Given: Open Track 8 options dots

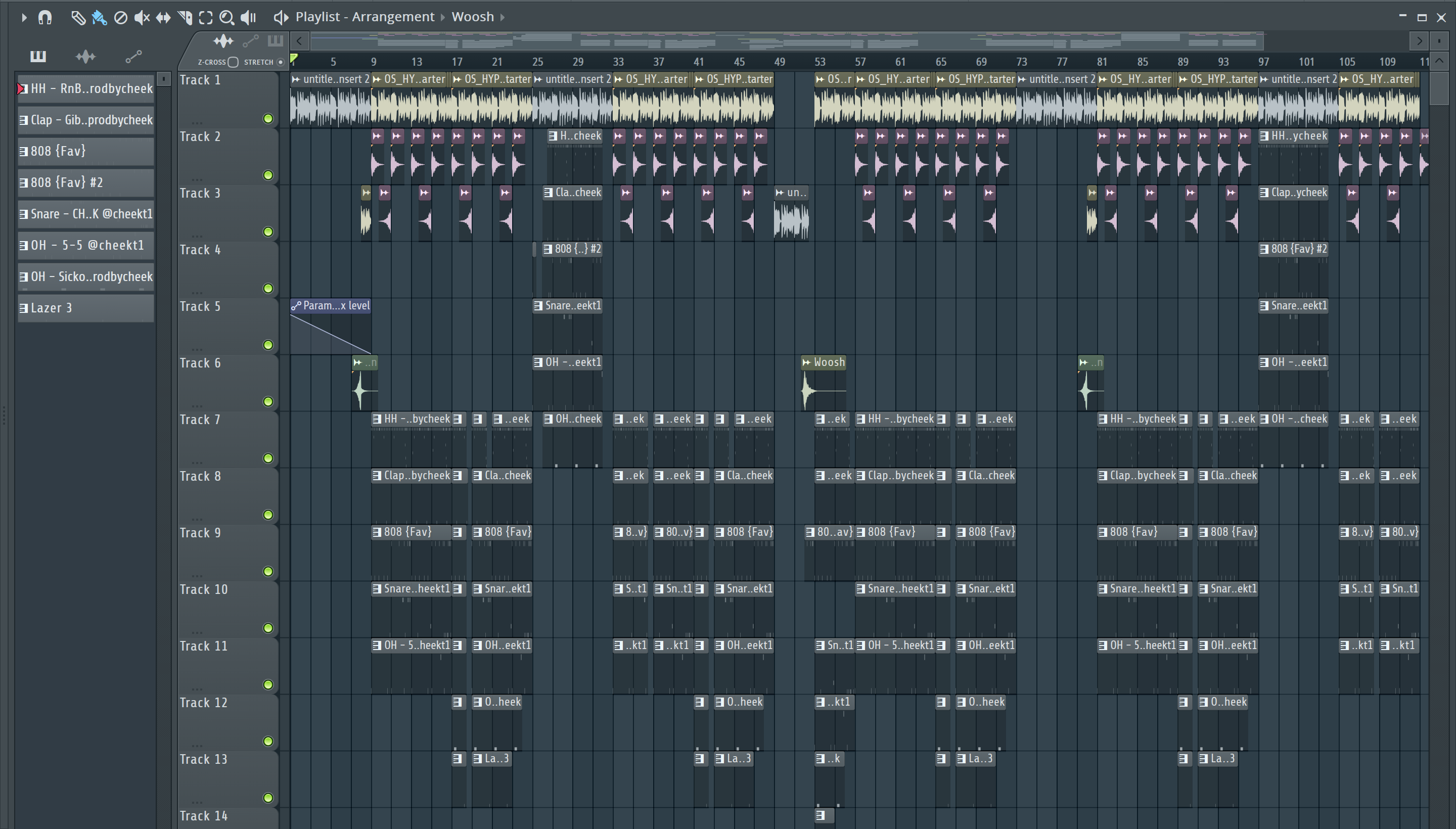Looking at the screenshot, I should click(x=197, y=519).
